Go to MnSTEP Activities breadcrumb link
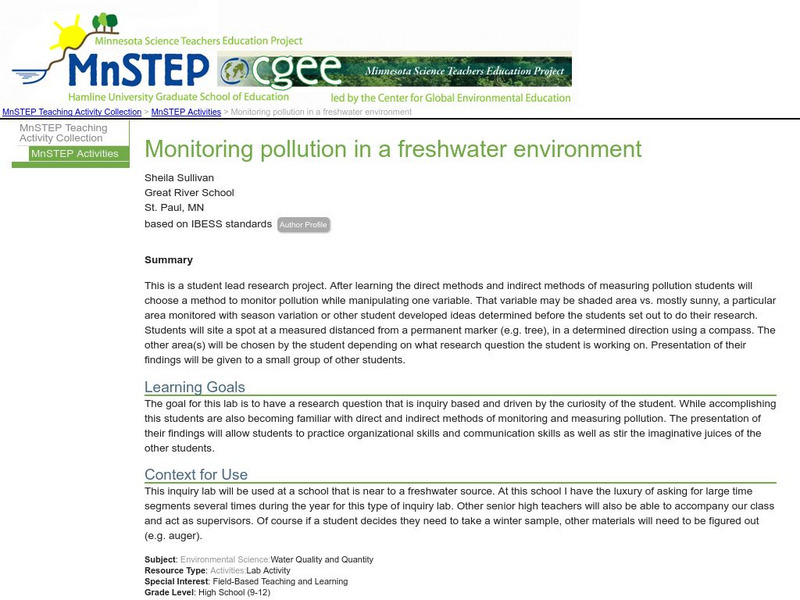This screenshot has height=600, width=800. [186, 113]
